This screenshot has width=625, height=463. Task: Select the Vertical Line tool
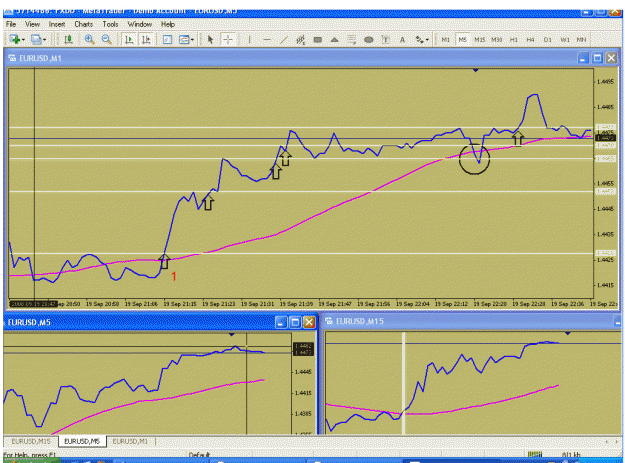pyautogui.click(x=250, y=39)
